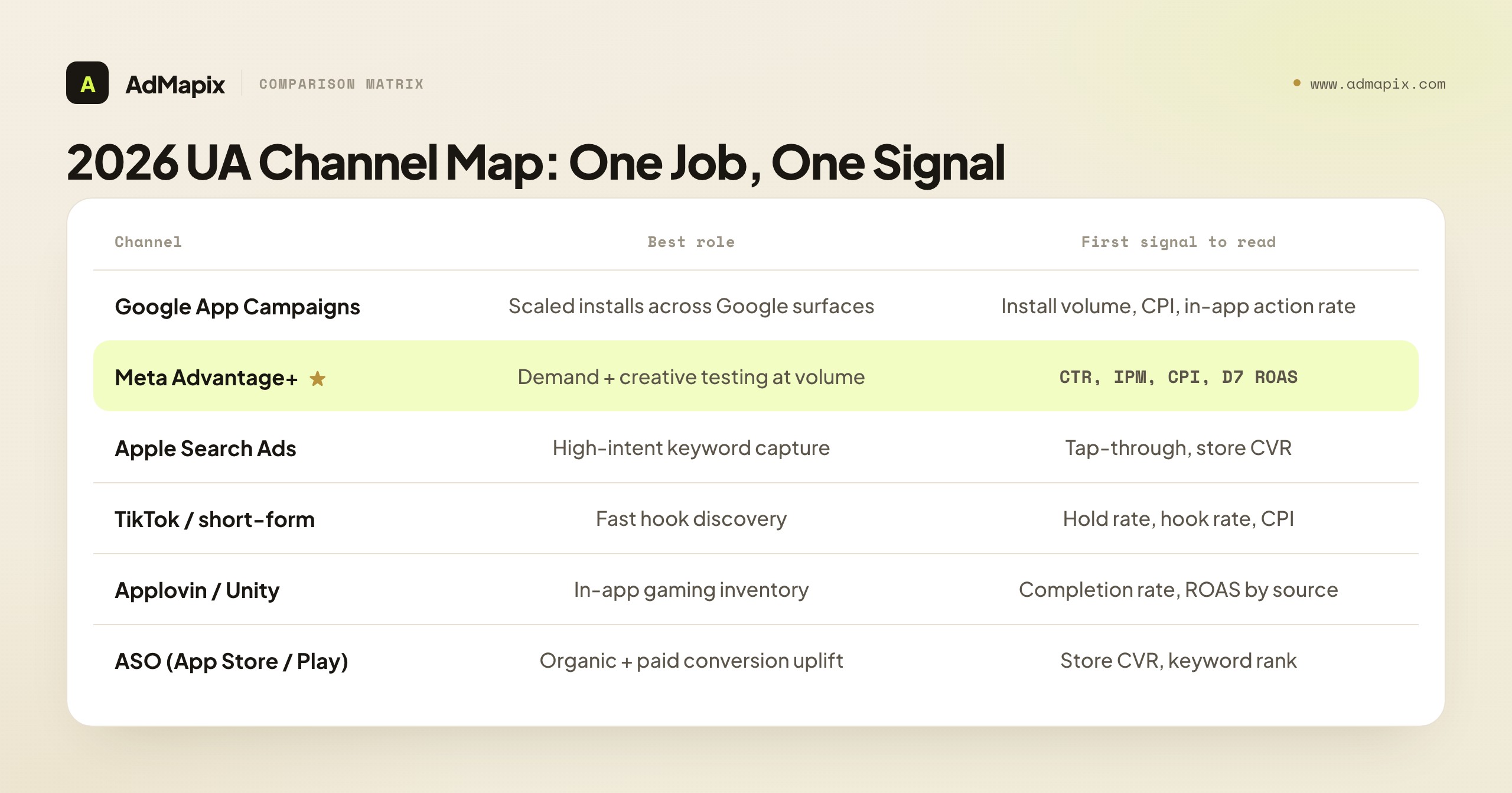Click Organic + paid conversion uplift cell
This screenshot has height=793, width=1512.
pos(691,661)
